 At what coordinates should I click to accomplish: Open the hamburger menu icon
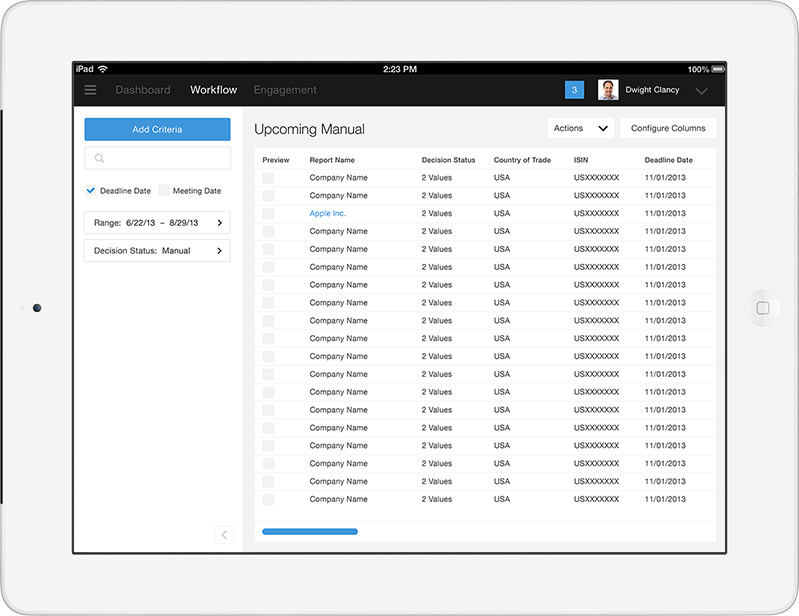[91, 90]
